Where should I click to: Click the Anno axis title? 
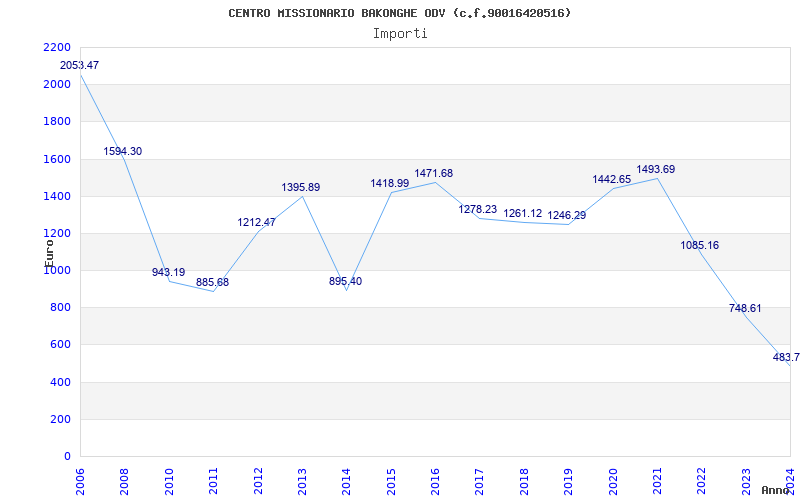[x=775, y=490]
